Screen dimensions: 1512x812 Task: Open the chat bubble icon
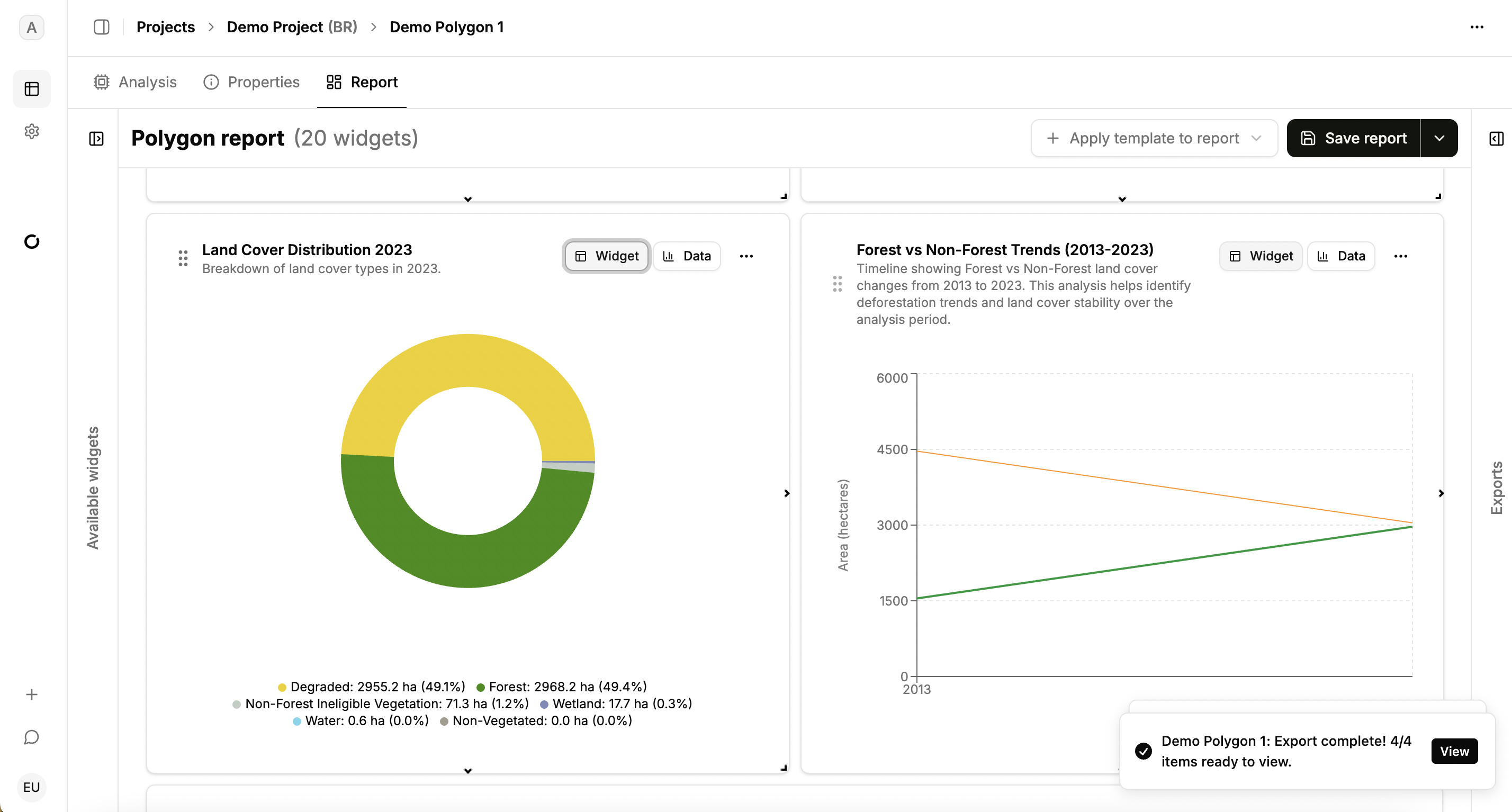(32, 737)
